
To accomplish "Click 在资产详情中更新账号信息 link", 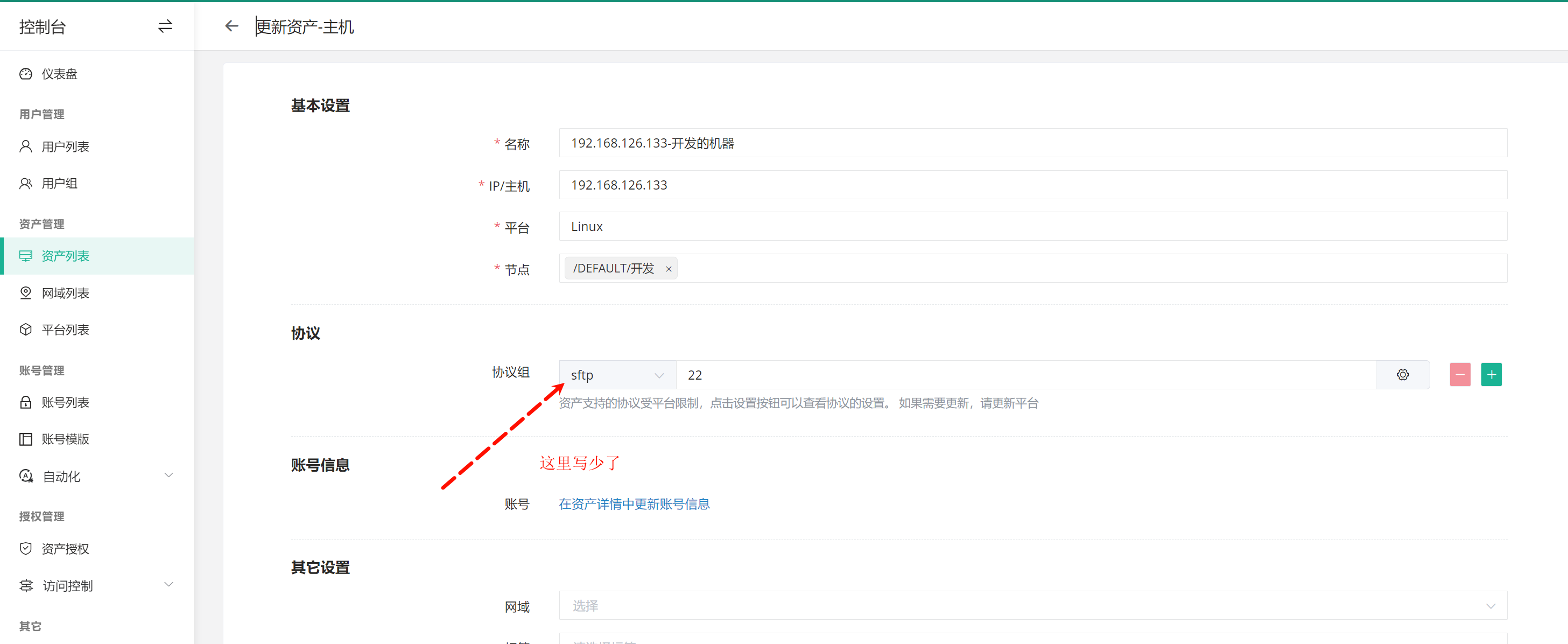I will click(634, 504).
